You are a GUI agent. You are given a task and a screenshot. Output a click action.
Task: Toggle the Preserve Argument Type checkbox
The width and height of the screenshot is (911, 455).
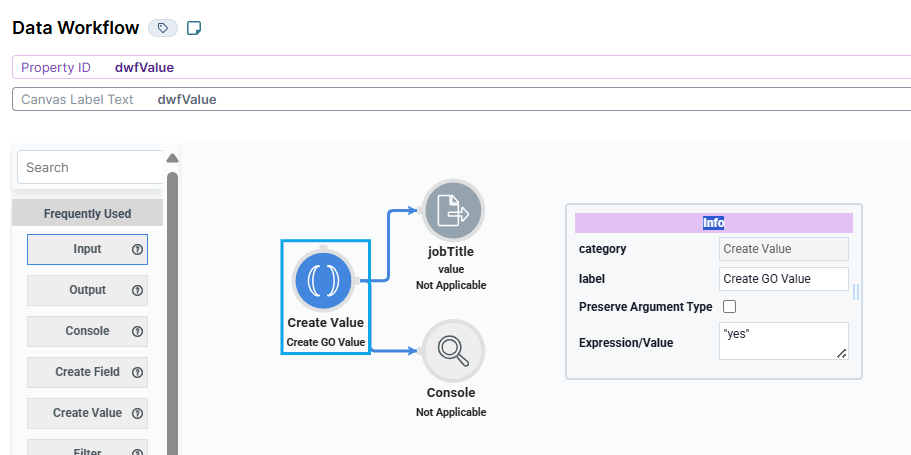click(x=729, y=306)
